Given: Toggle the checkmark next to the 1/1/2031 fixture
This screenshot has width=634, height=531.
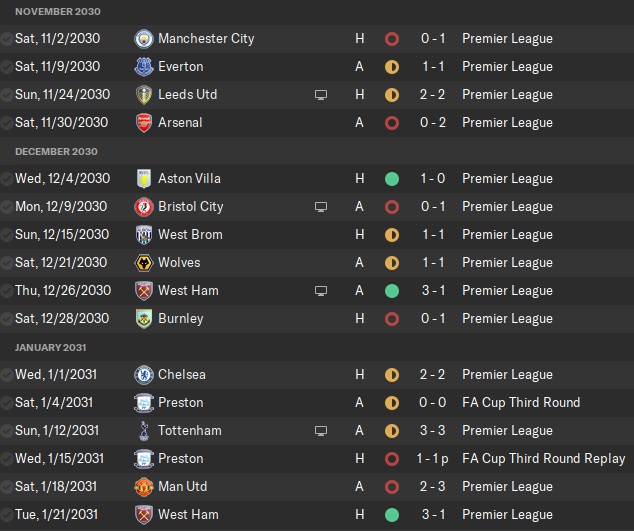Looking at the screenshot, I should tap(8, 375).
